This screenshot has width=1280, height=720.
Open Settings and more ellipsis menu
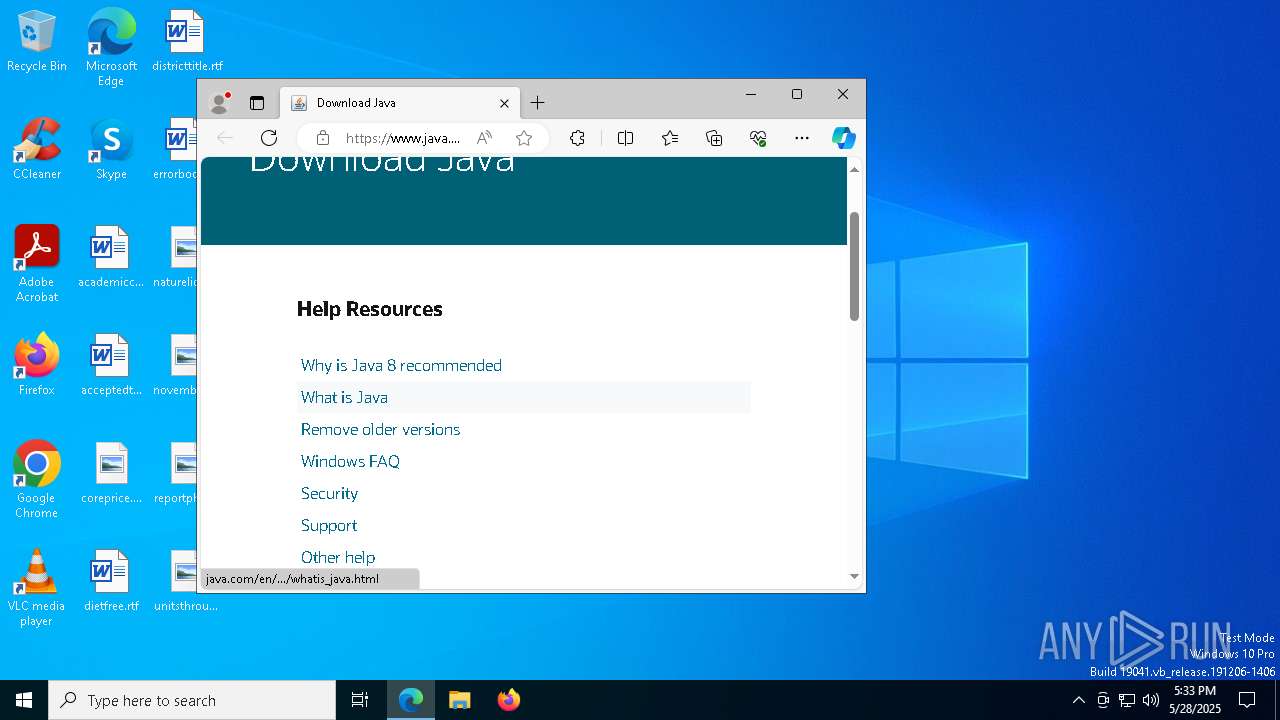[x=802, y=138]
